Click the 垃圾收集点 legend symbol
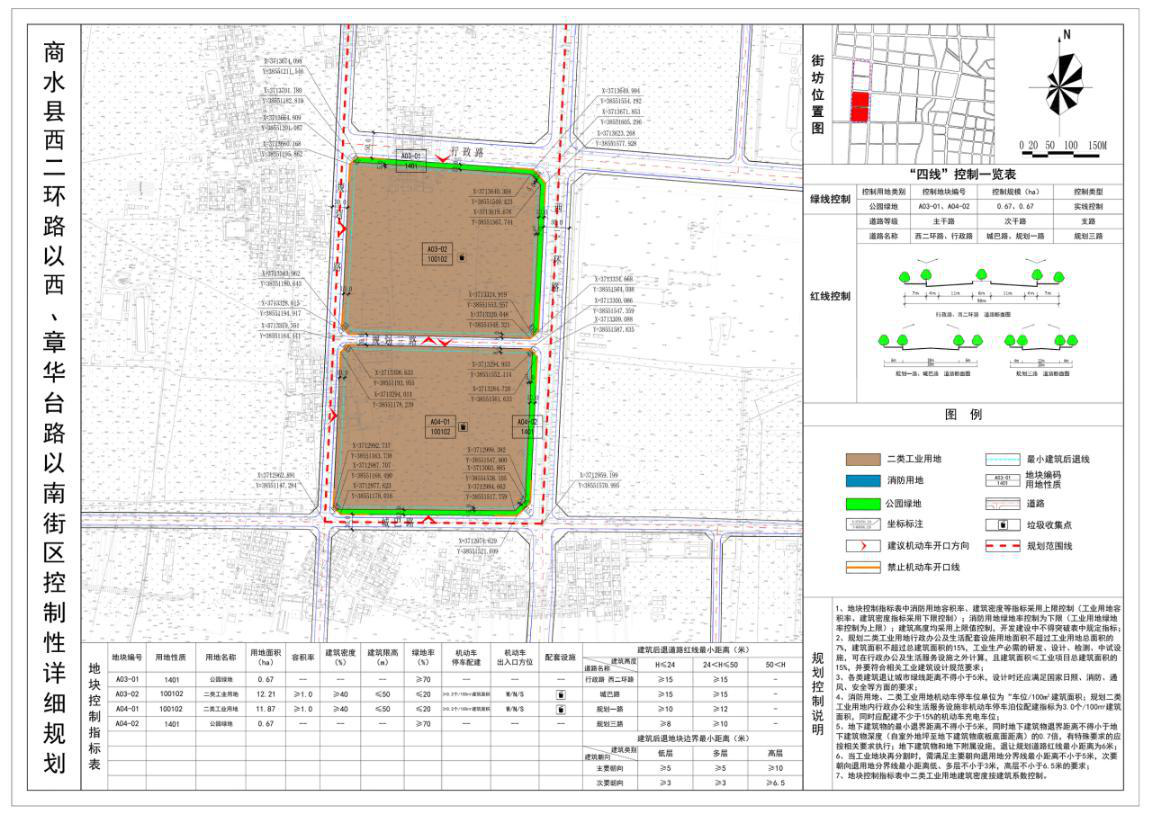Screen dimensions: 1151x814 [x=1003, y=525]
